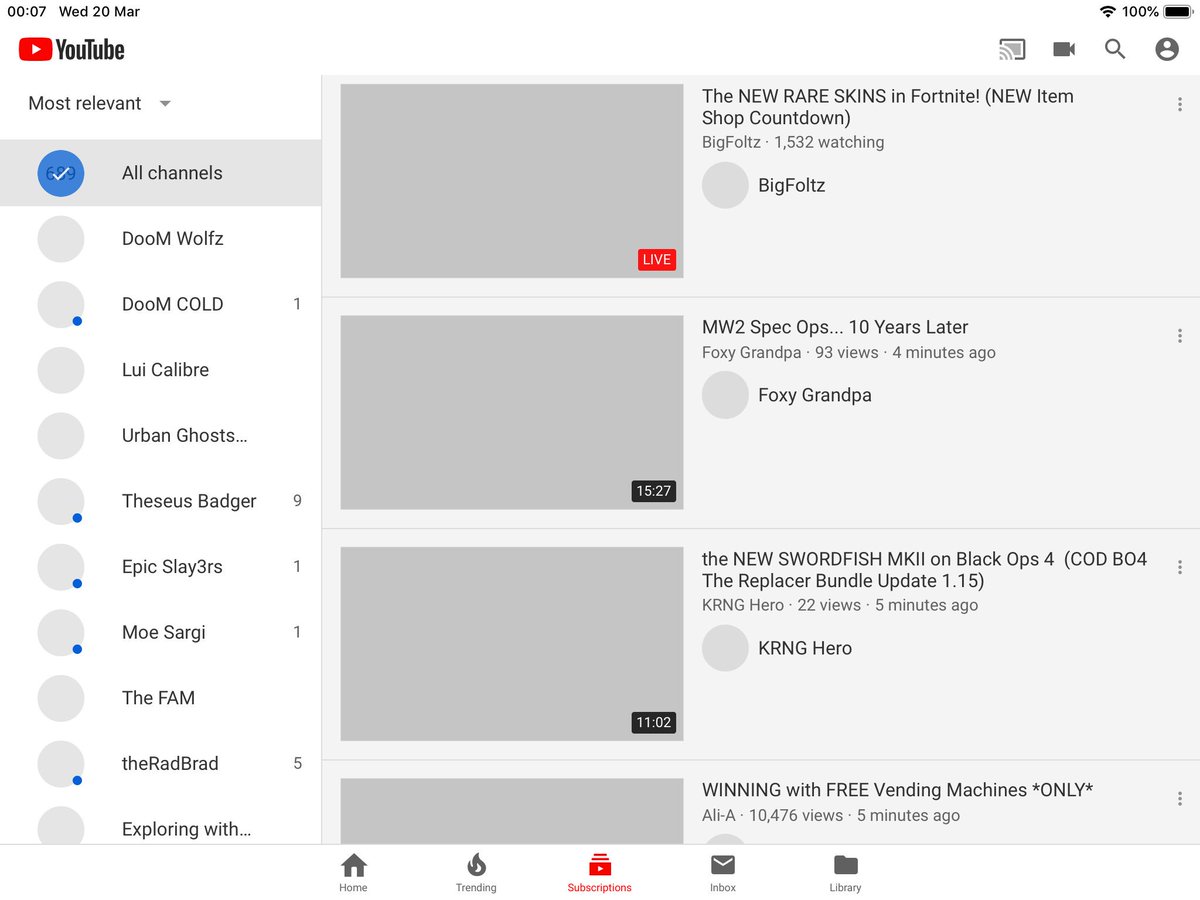Filter by Urban Ghosts channel
Image resolution: width=1200 pixels, height=900 pixels.
160,435
